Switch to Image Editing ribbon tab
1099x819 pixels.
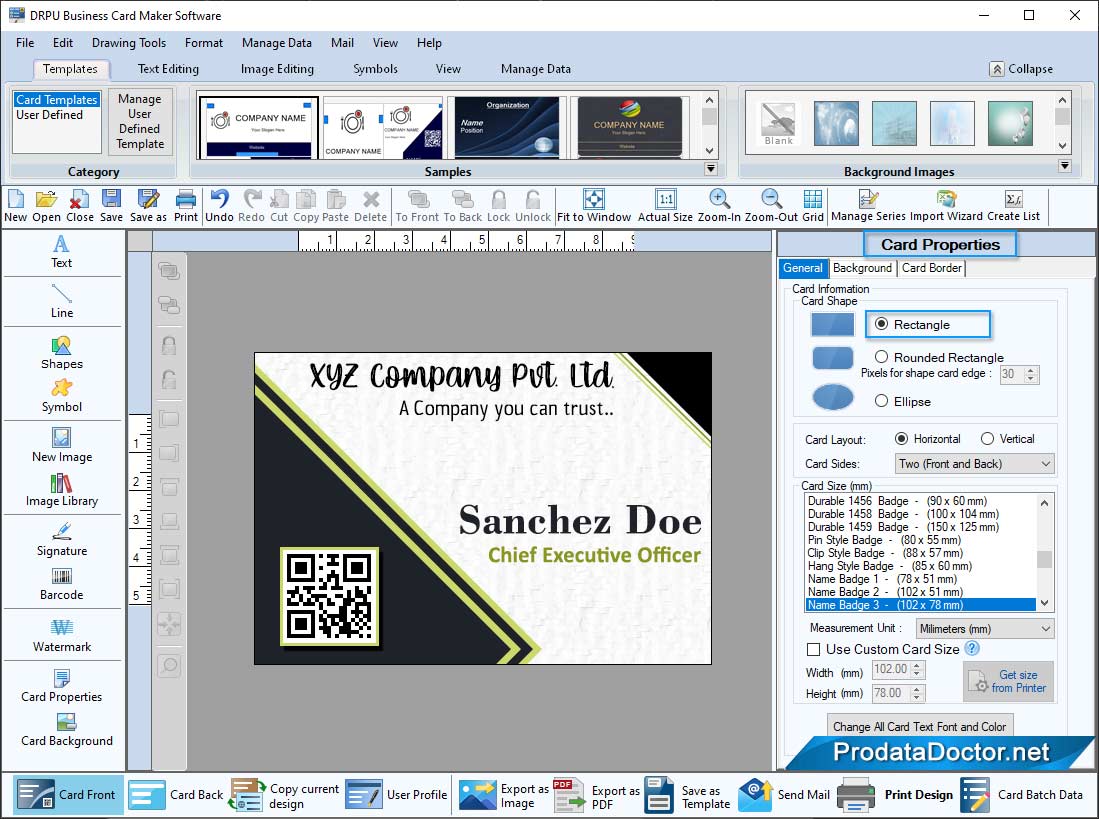[x=277, y=69]
